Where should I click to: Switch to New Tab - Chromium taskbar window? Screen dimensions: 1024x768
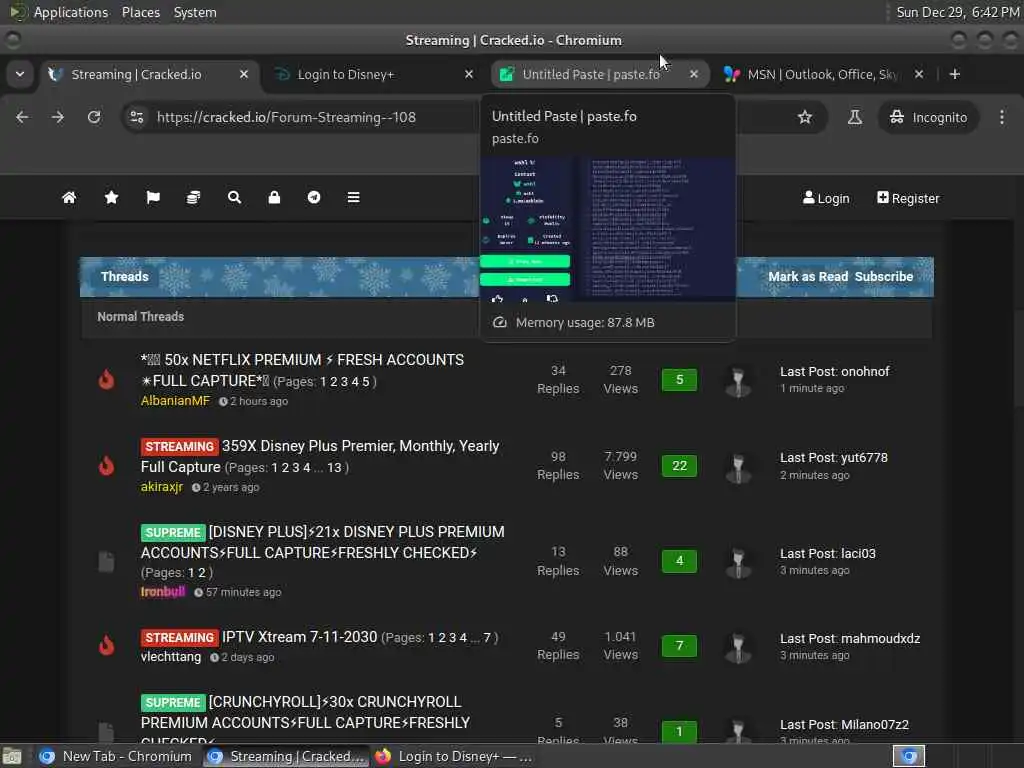tap(115, 756)
